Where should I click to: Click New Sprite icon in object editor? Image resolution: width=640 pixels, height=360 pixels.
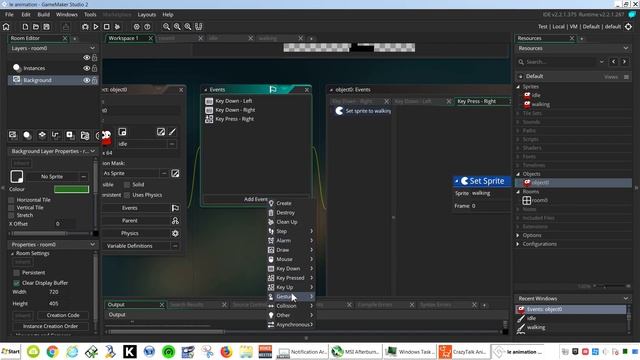pos(122,132)
